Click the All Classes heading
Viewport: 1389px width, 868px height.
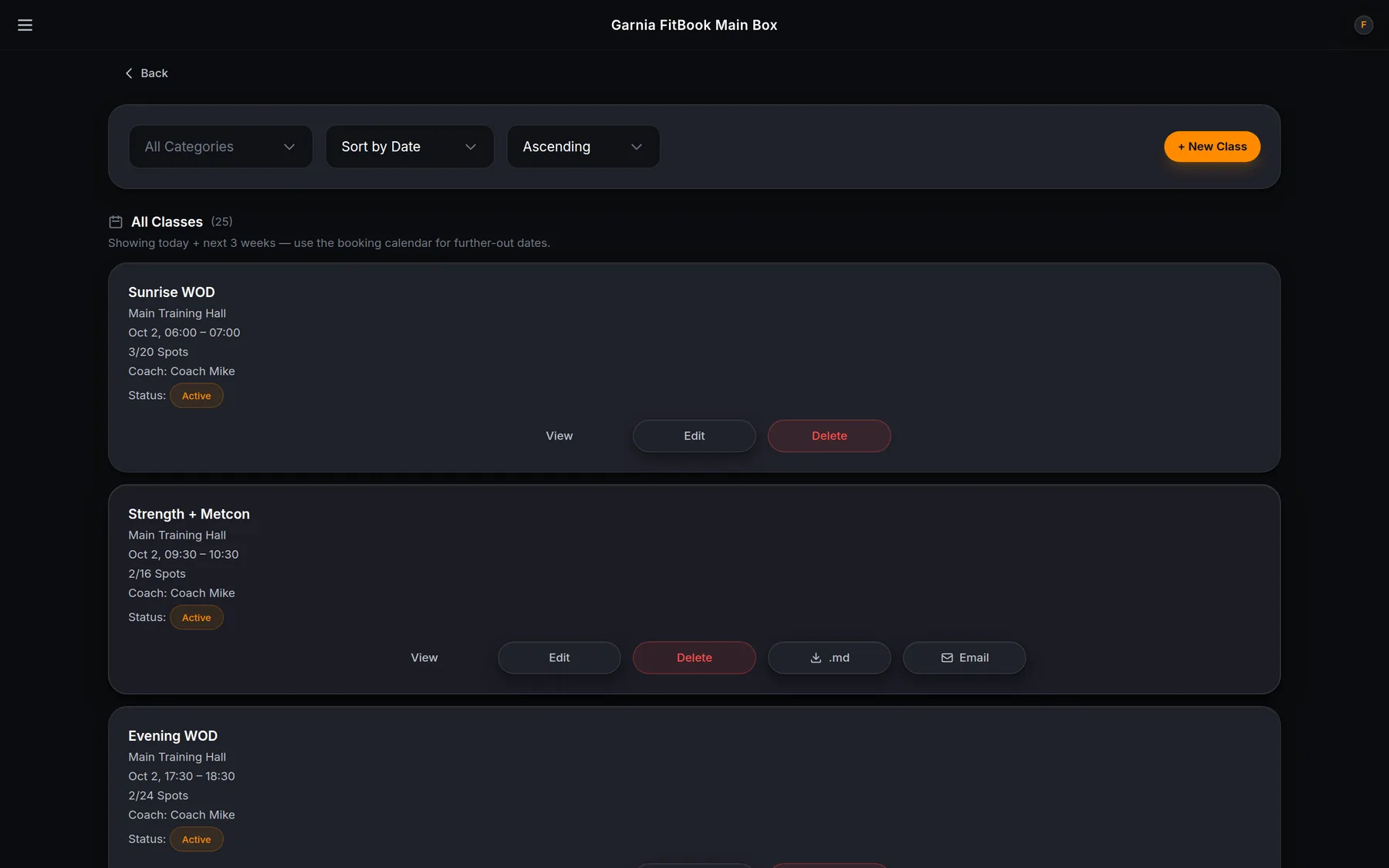pos(167,222)
